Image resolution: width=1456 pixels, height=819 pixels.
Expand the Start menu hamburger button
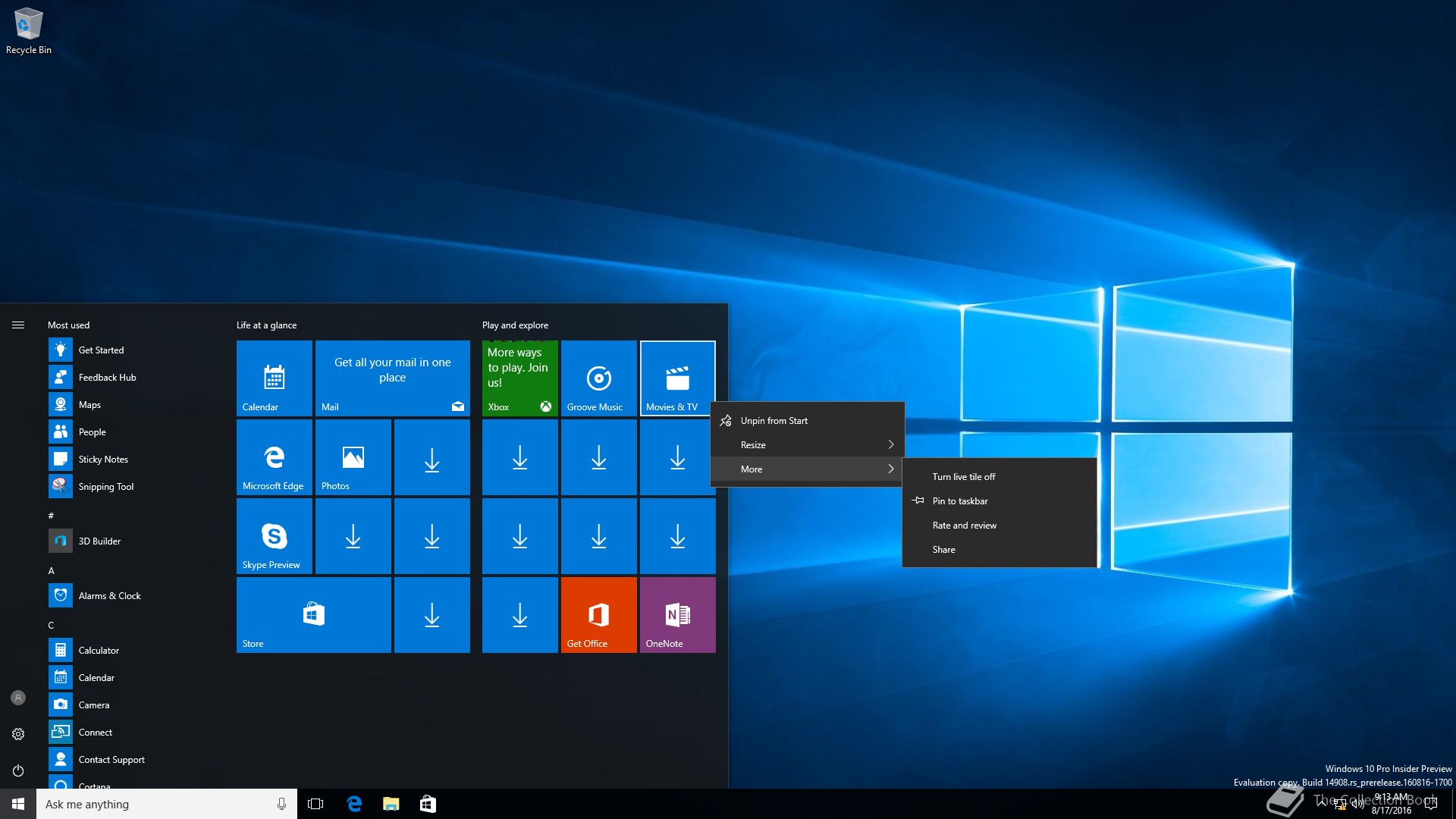point(18,325)
